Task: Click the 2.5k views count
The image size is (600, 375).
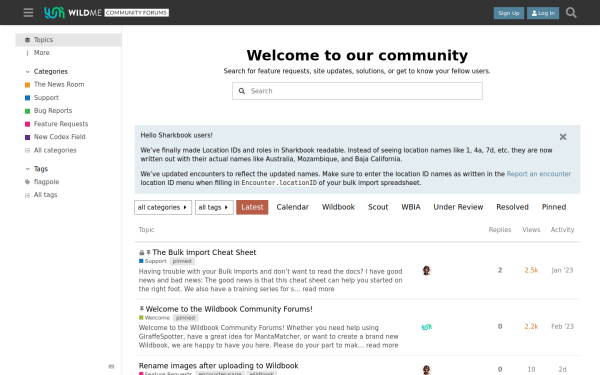Action: click(x=531, y=270)
